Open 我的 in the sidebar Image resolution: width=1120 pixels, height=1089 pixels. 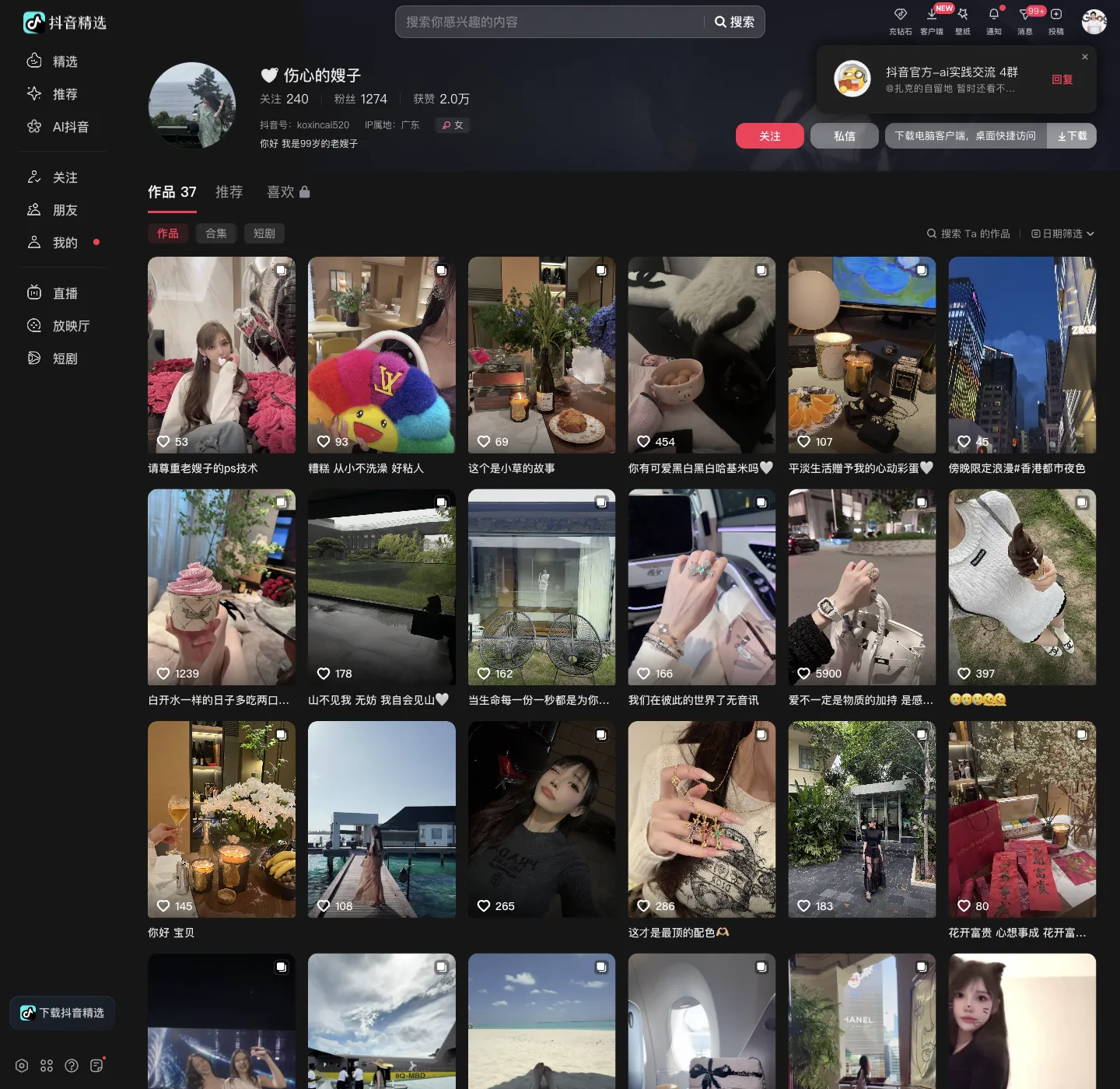tap(62, 242)
